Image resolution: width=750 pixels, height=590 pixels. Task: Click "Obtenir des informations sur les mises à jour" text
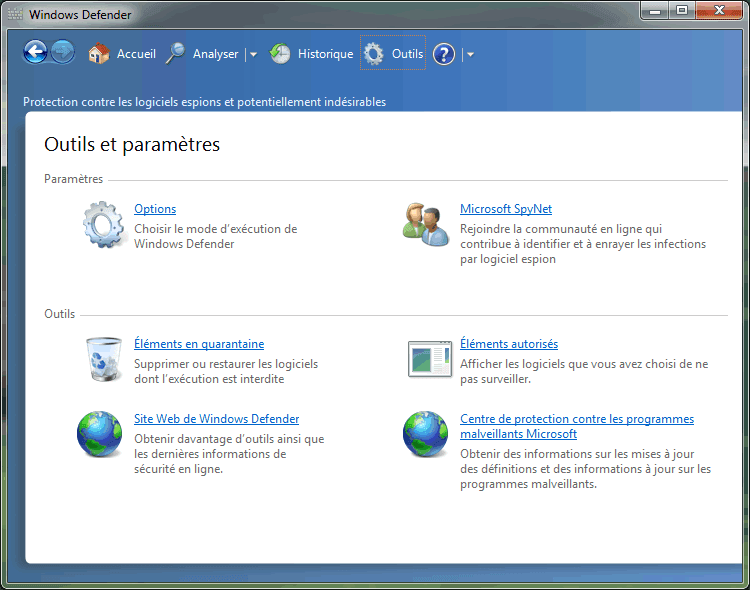(x=585, y=469)
